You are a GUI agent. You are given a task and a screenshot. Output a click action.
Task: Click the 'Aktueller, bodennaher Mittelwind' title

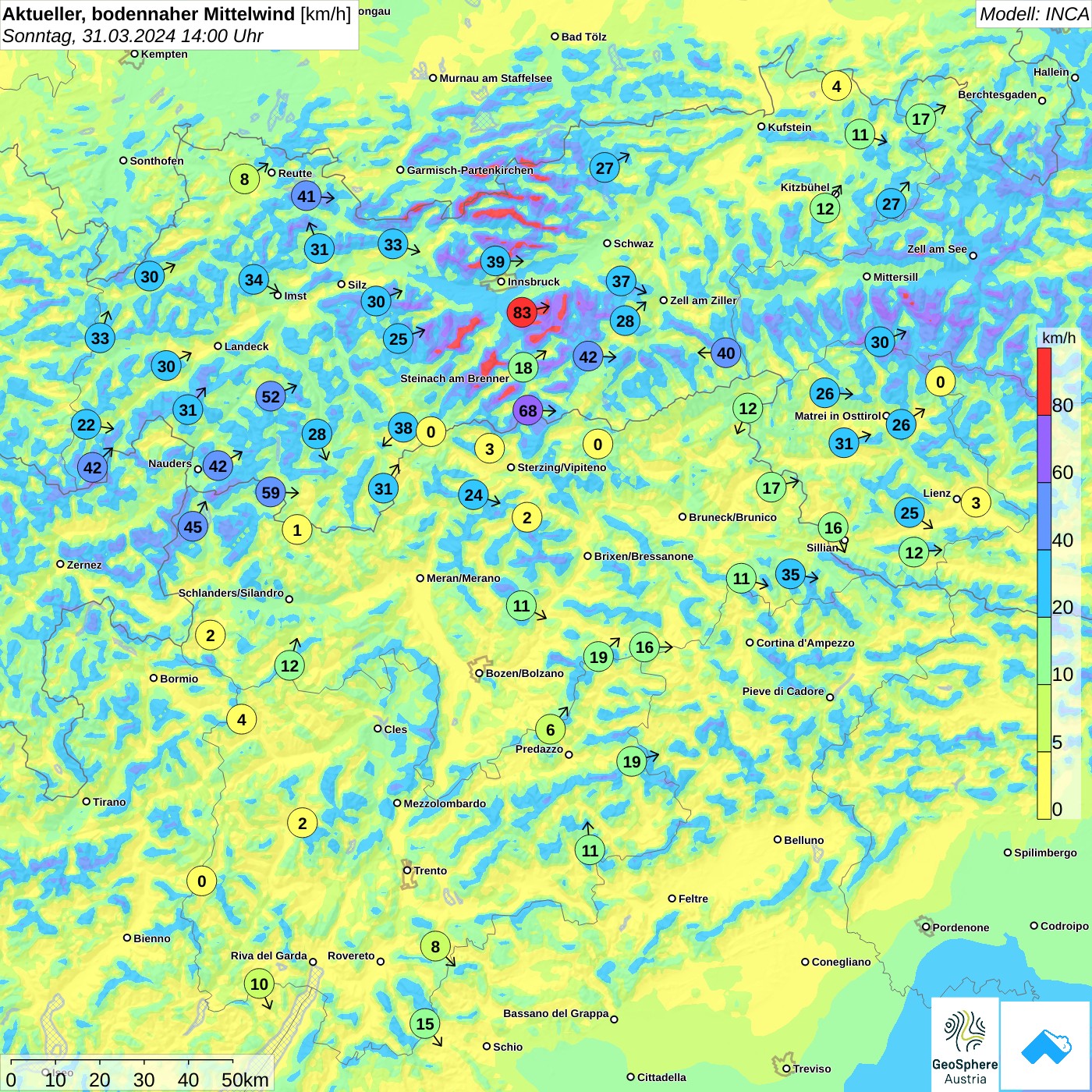pos(149,13)
